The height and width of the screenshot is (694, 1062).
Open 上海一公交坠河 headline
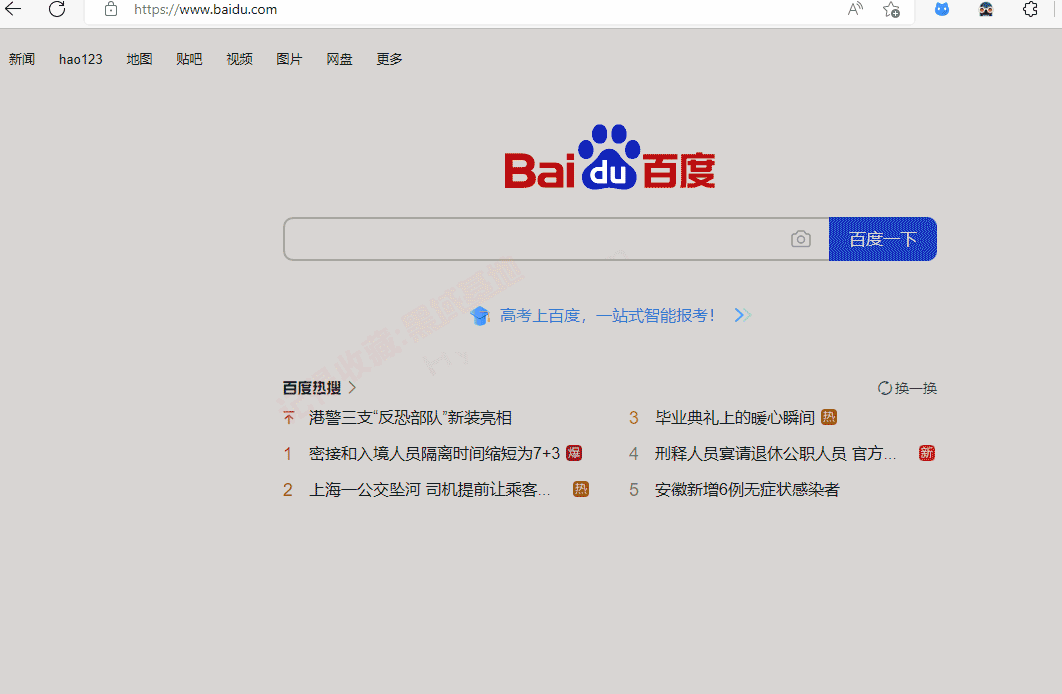(x=429, y=490)
